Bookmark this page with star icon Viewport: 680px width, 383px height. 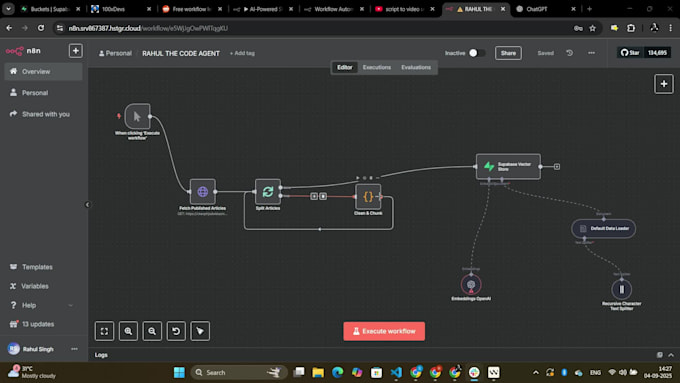[592, 28]
